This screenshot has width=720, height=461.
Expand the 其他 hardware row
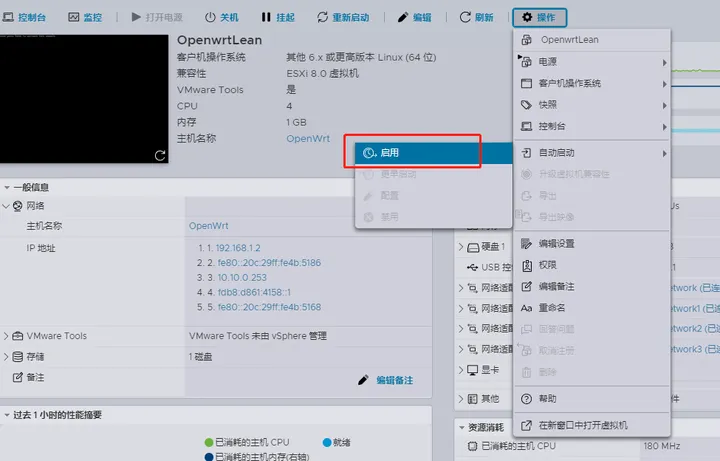(x=461, y=399)
